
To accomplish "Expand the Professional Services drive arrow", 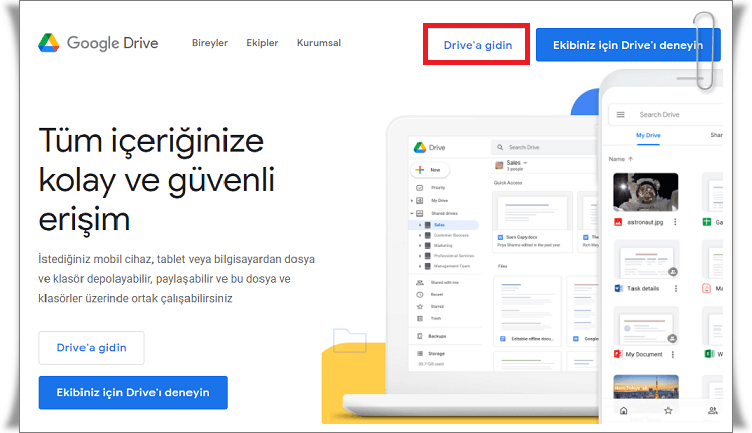I will click(x=420, y=256).
